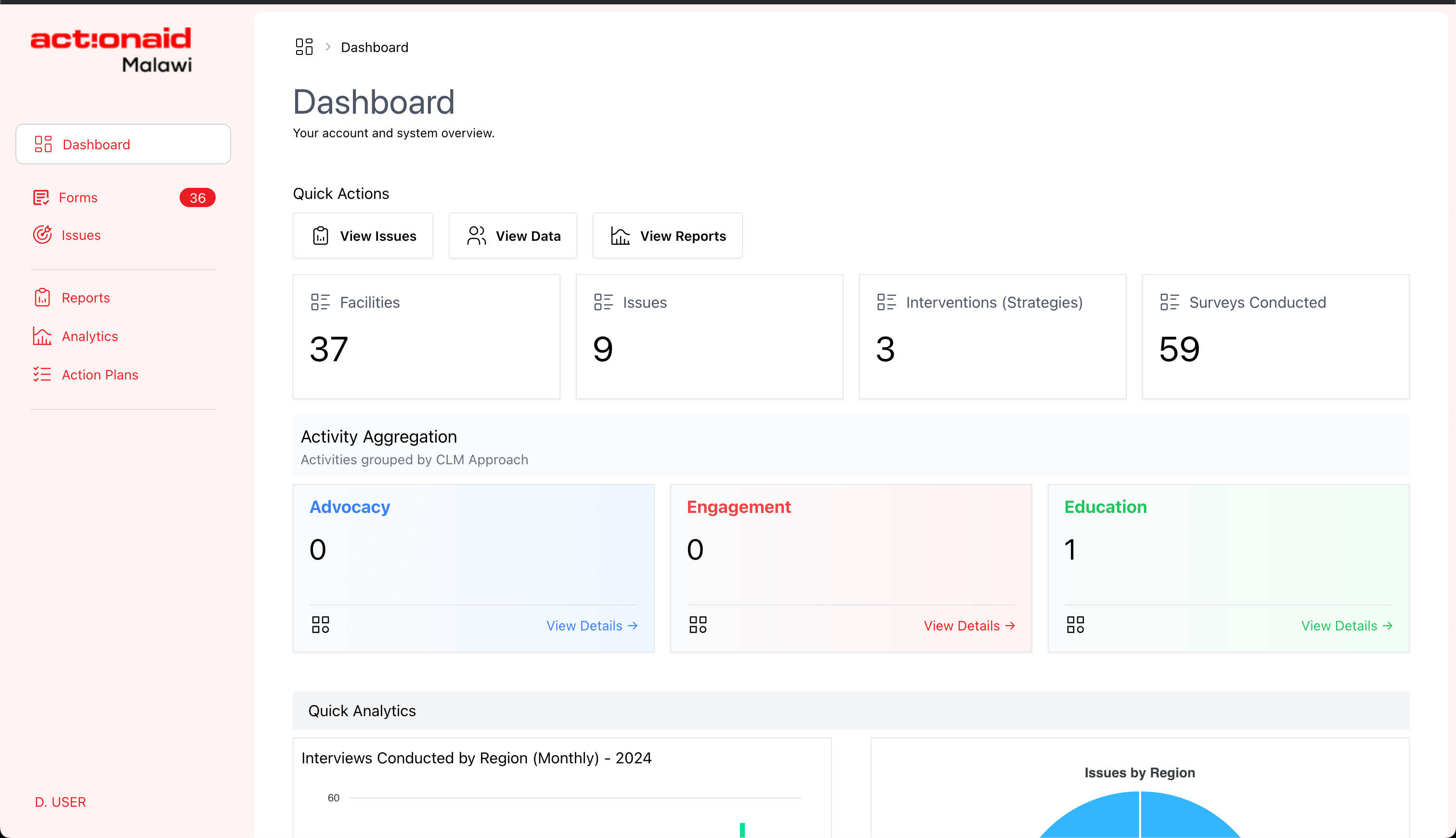The width and height of the screenshot is (1456, 838).
Task: Click the View Data quick action
Action: coord(513,236)
